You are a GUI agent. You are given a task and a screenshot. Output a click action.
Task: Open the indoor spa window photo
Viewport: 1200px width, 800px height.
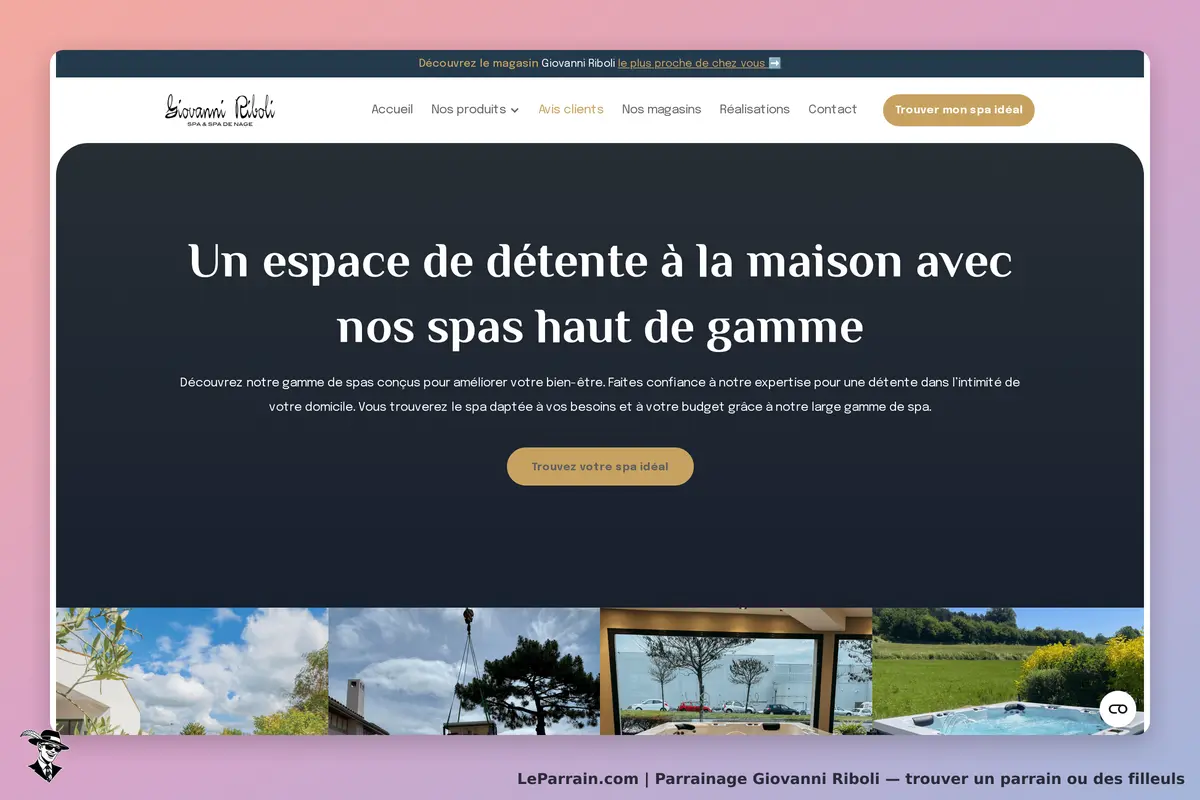click(x=736, y=671)
